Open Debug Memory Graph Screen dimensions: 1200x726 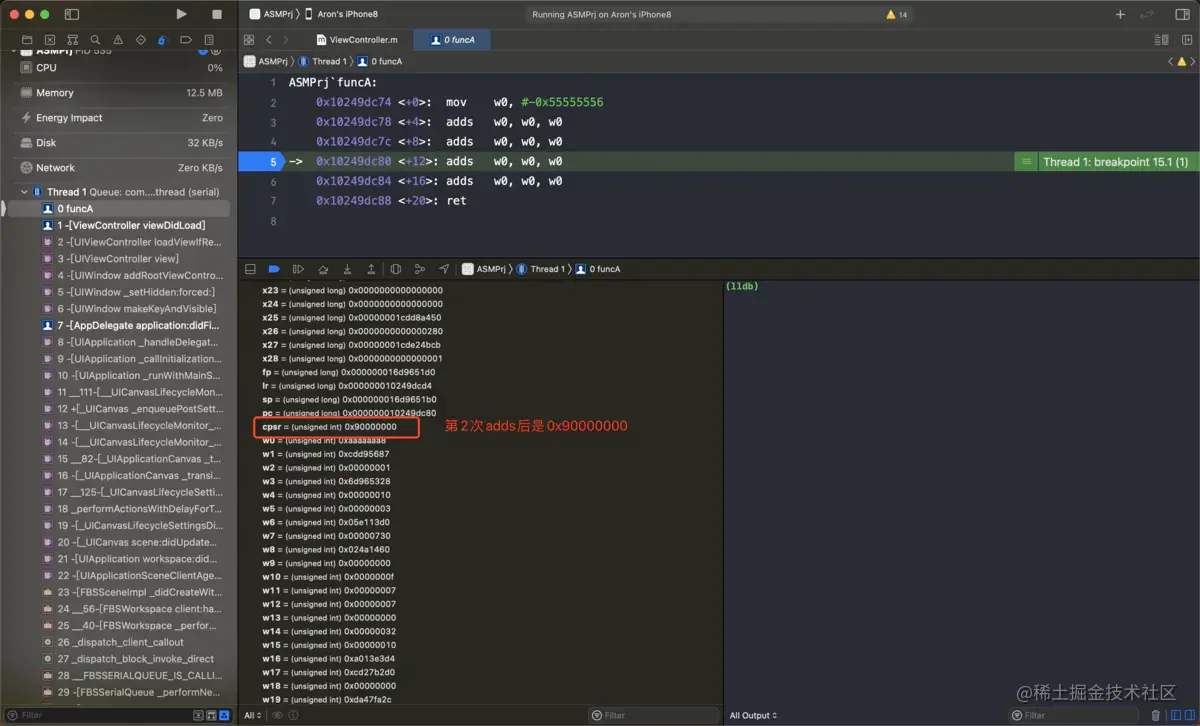tap(420, 269)
